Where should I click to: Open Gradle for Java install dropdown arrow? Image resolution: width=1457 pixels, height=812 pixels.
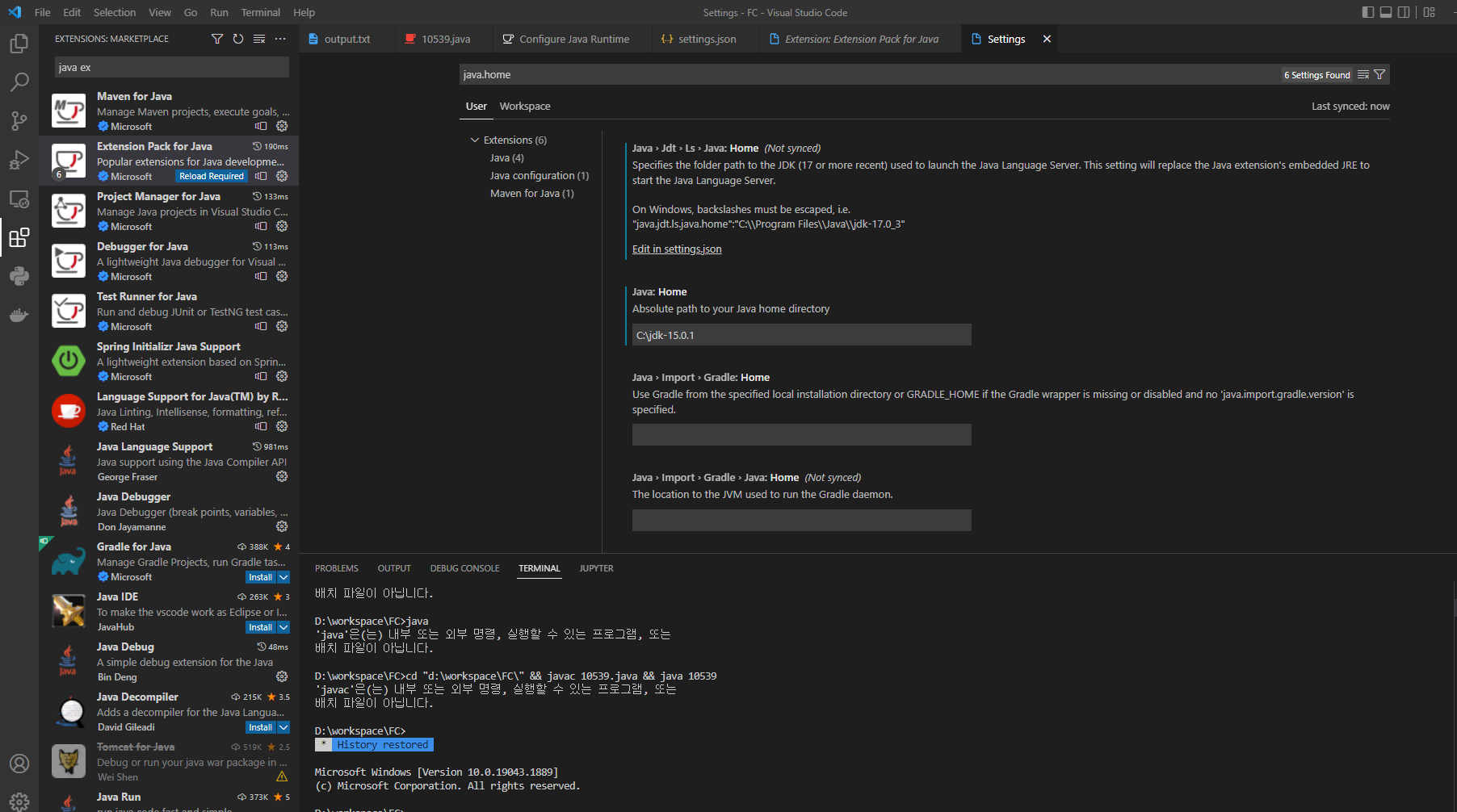pos(283,577)
